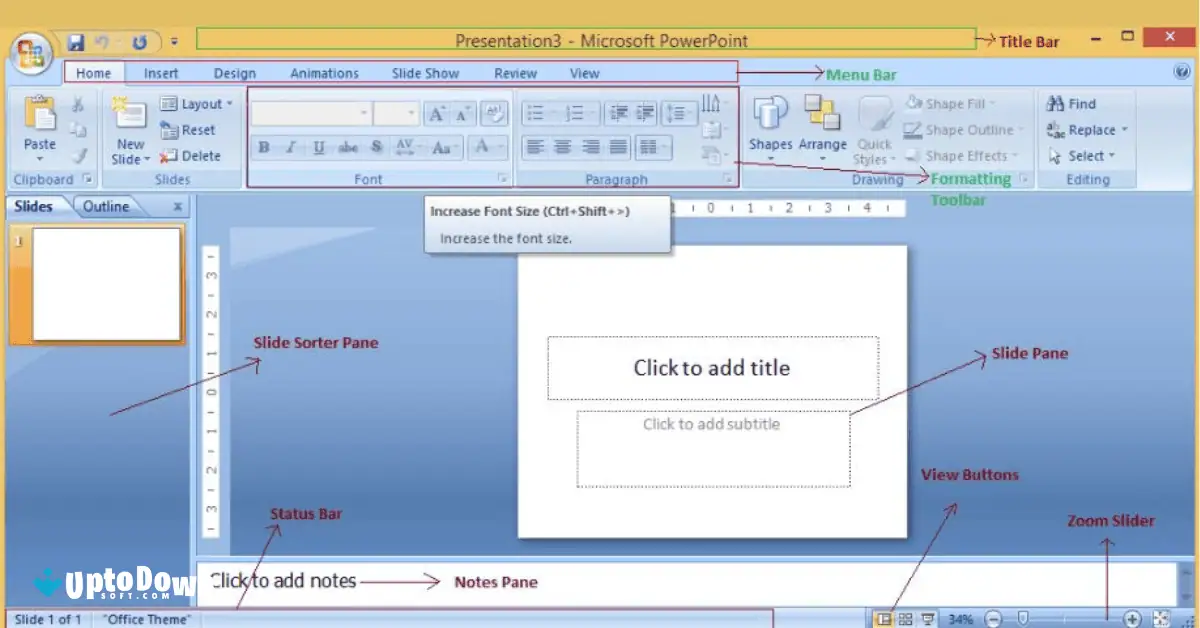1200x628 pixels.
Task: Switch to Slide Sorter view icon on status bar
Action: tap(906, 618)
